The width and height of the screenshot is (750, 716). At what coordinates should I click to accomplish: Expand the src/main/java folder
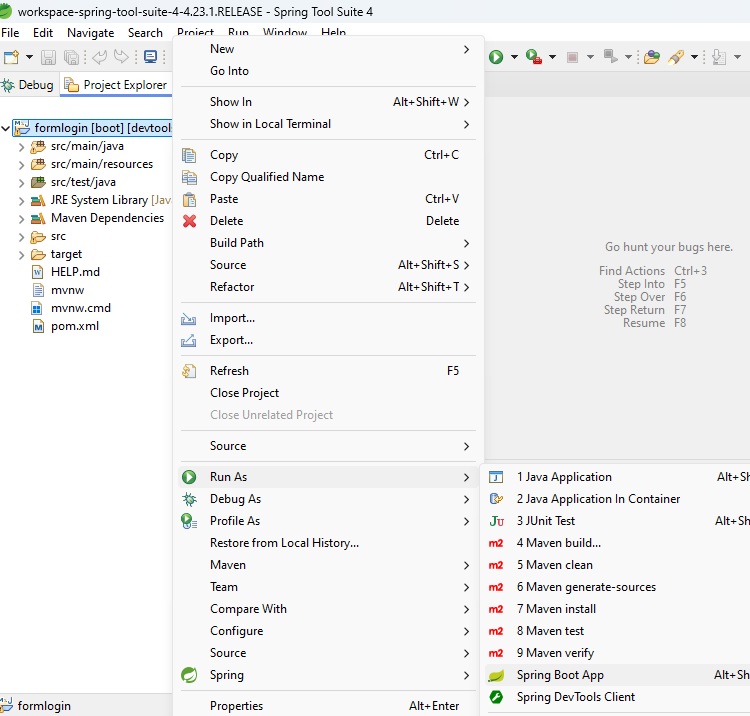click(x=21, y=146)
